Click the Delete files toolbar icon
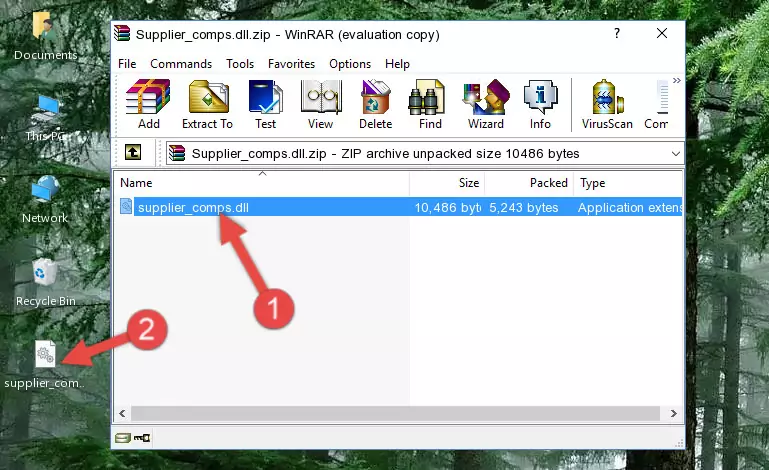This screenshot has height=470, width=769. (376, 104)
